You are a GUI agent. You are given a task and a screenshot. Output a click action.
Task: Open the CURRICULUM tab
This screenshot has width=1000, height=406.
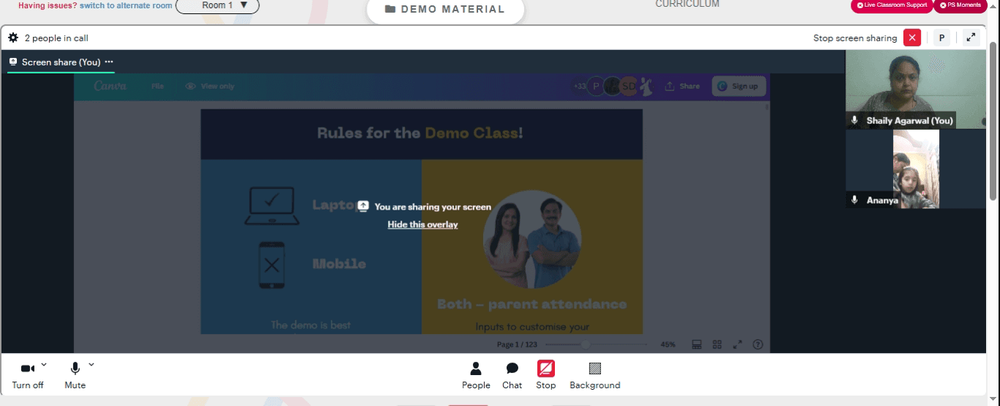(688, 4)
